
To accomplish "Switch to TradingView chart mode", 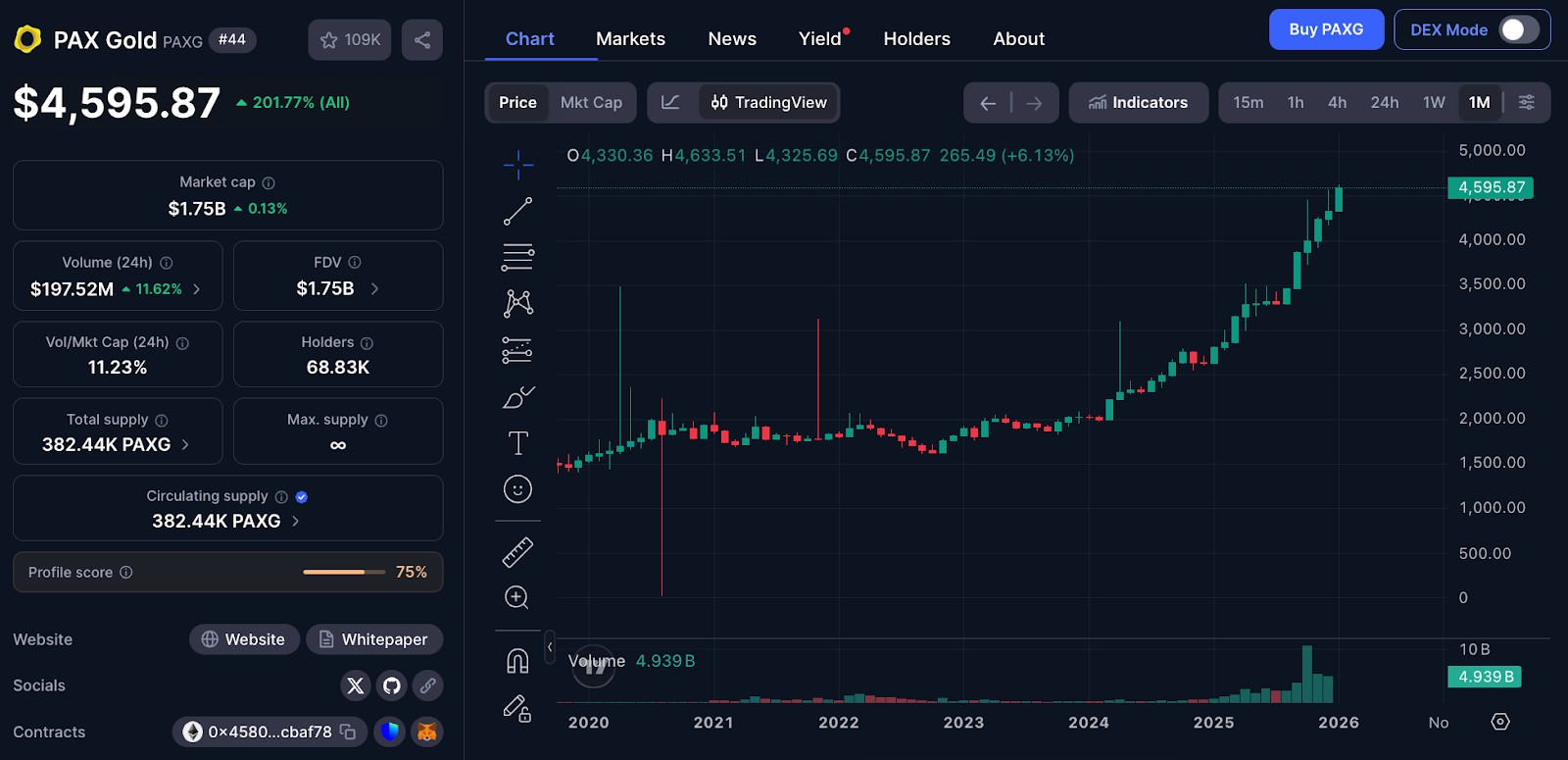I will (x=768, y=102).
